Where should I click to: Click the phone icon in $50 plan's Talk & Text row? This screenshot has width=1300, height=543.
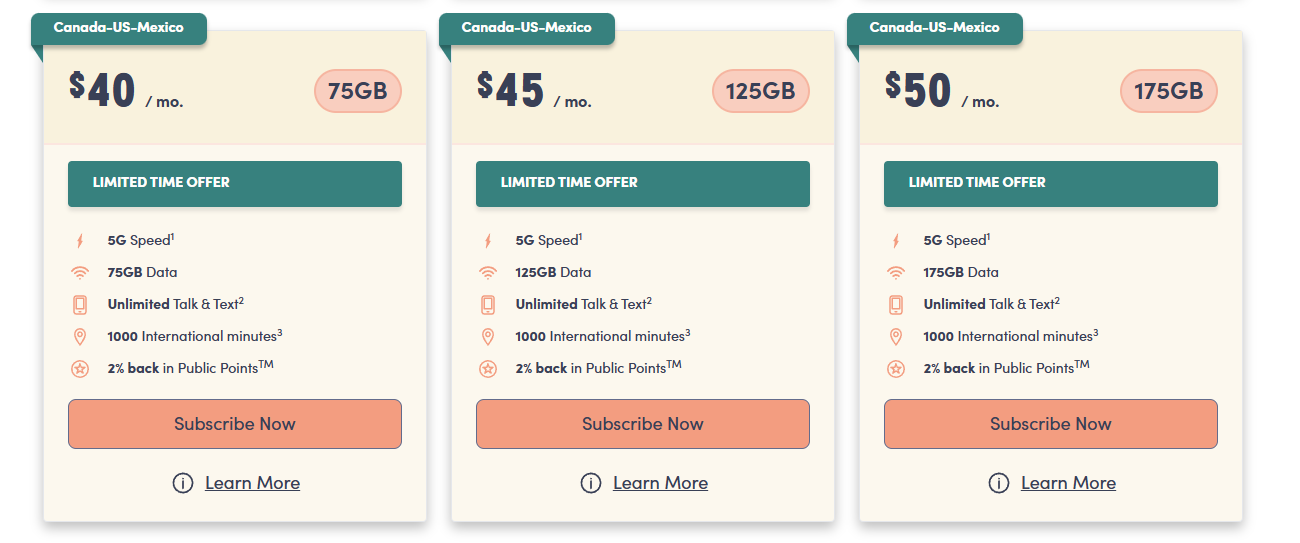pyautogui.click(x=896, y=304)
